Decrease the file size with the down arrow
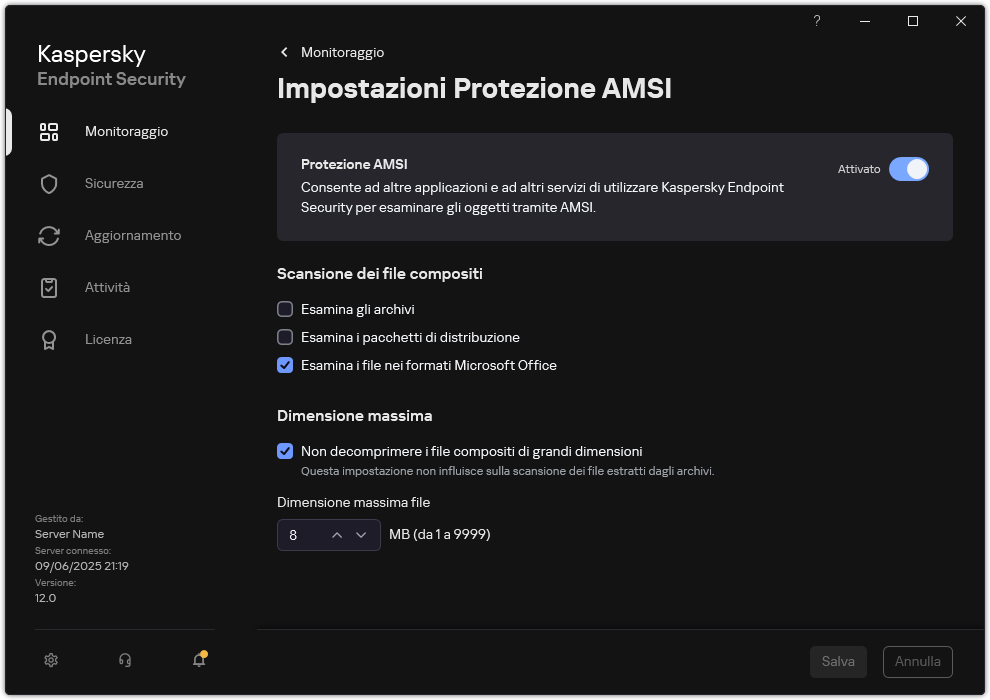 click(x=362, y=534)
